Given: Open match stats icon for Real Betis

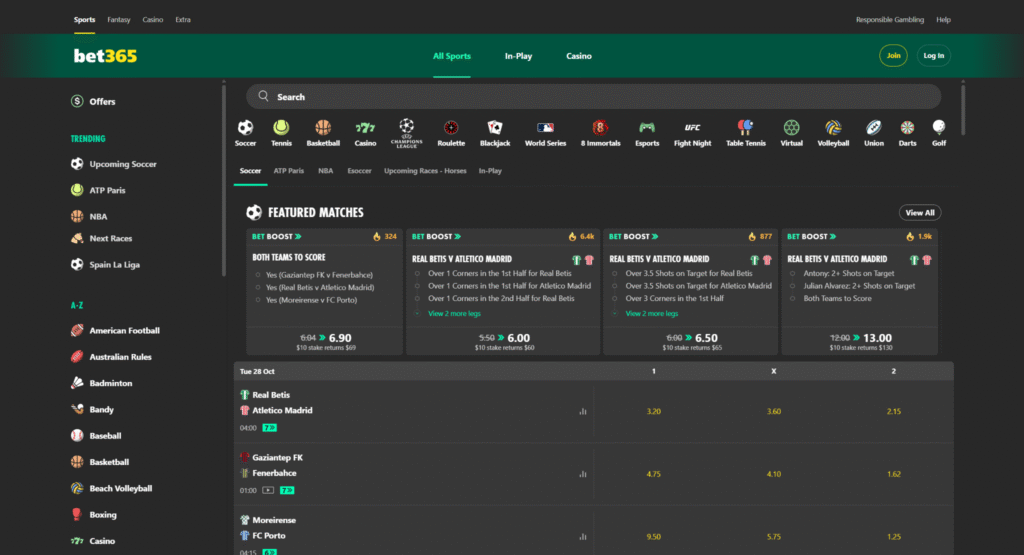Looking at the screenshot, I should pos(582,411).
